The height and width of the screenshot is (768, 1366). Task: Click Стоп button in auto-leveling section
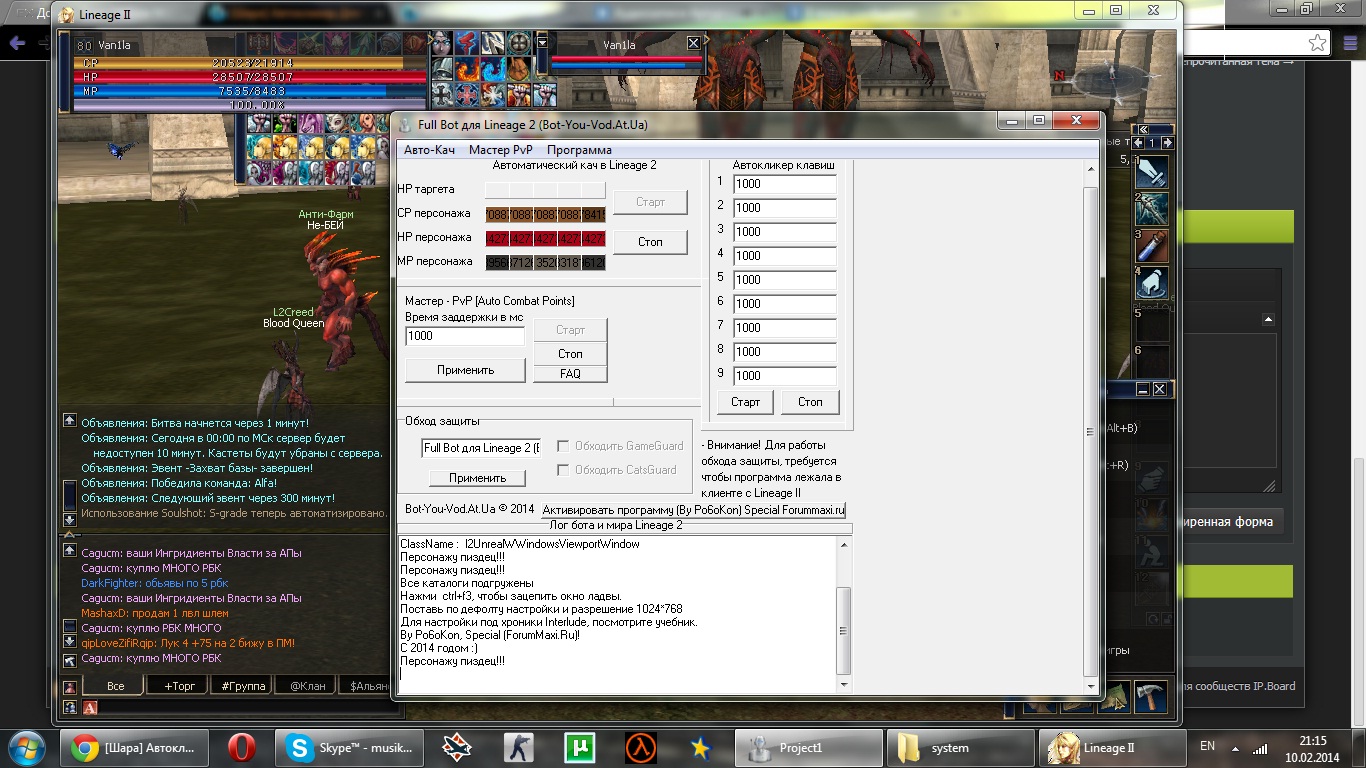click(650, 242)
